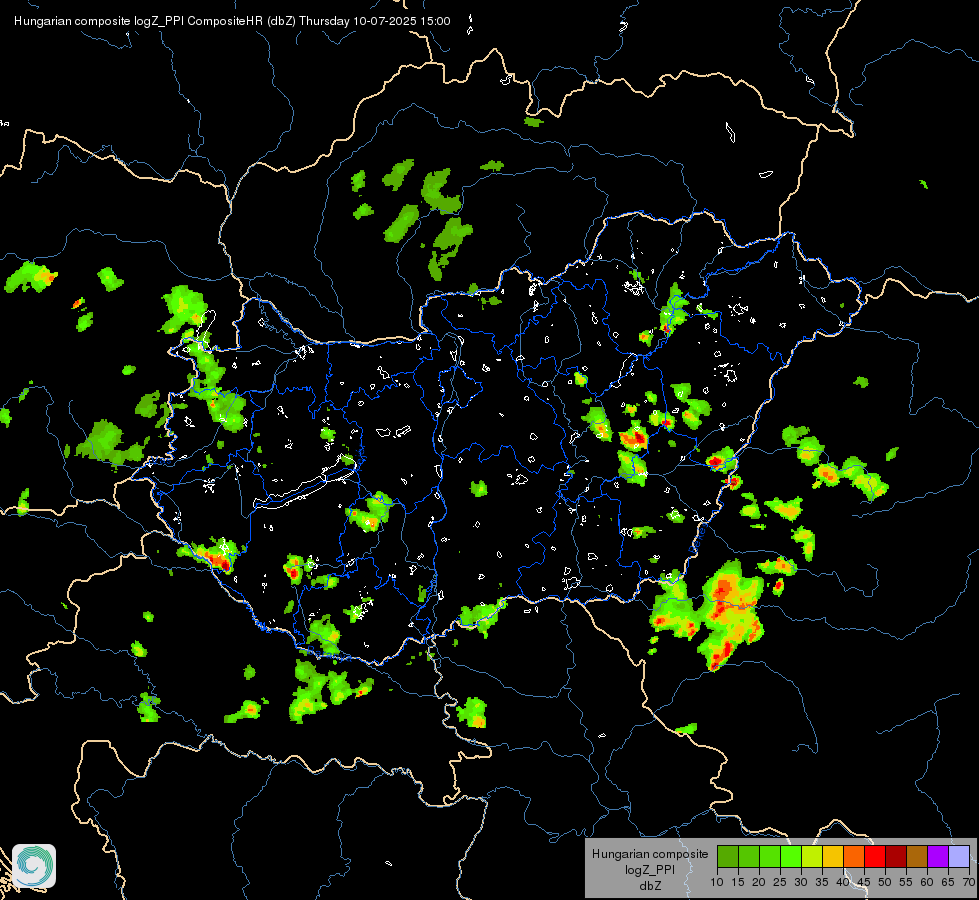Click the legend scale value 30
Viewport: 979px width, 900px height.
801,883
